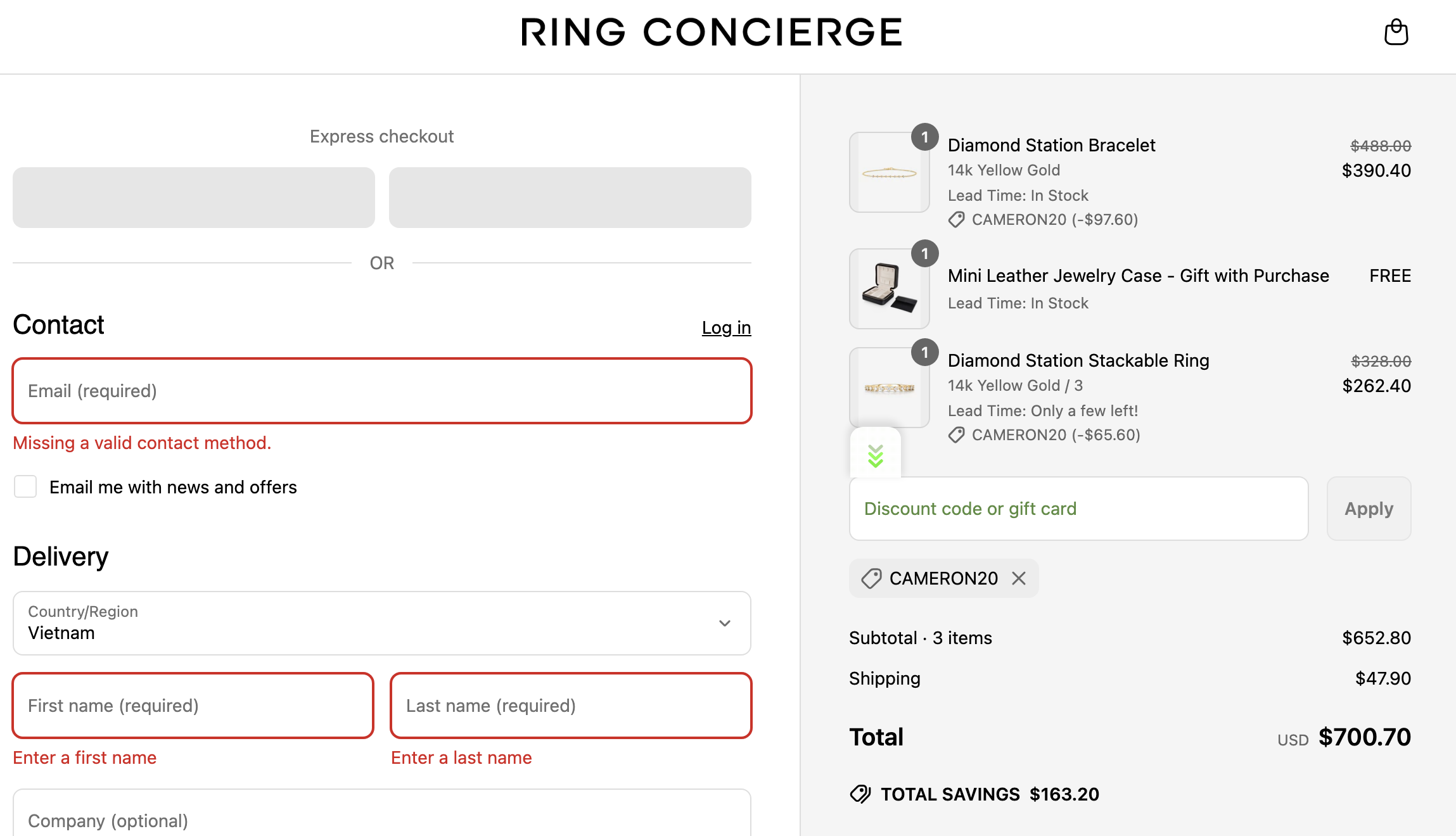Click the Ring Concierge logo
Screen dimensions: 1456x836
pyautogui.click(x=712, y=32)
